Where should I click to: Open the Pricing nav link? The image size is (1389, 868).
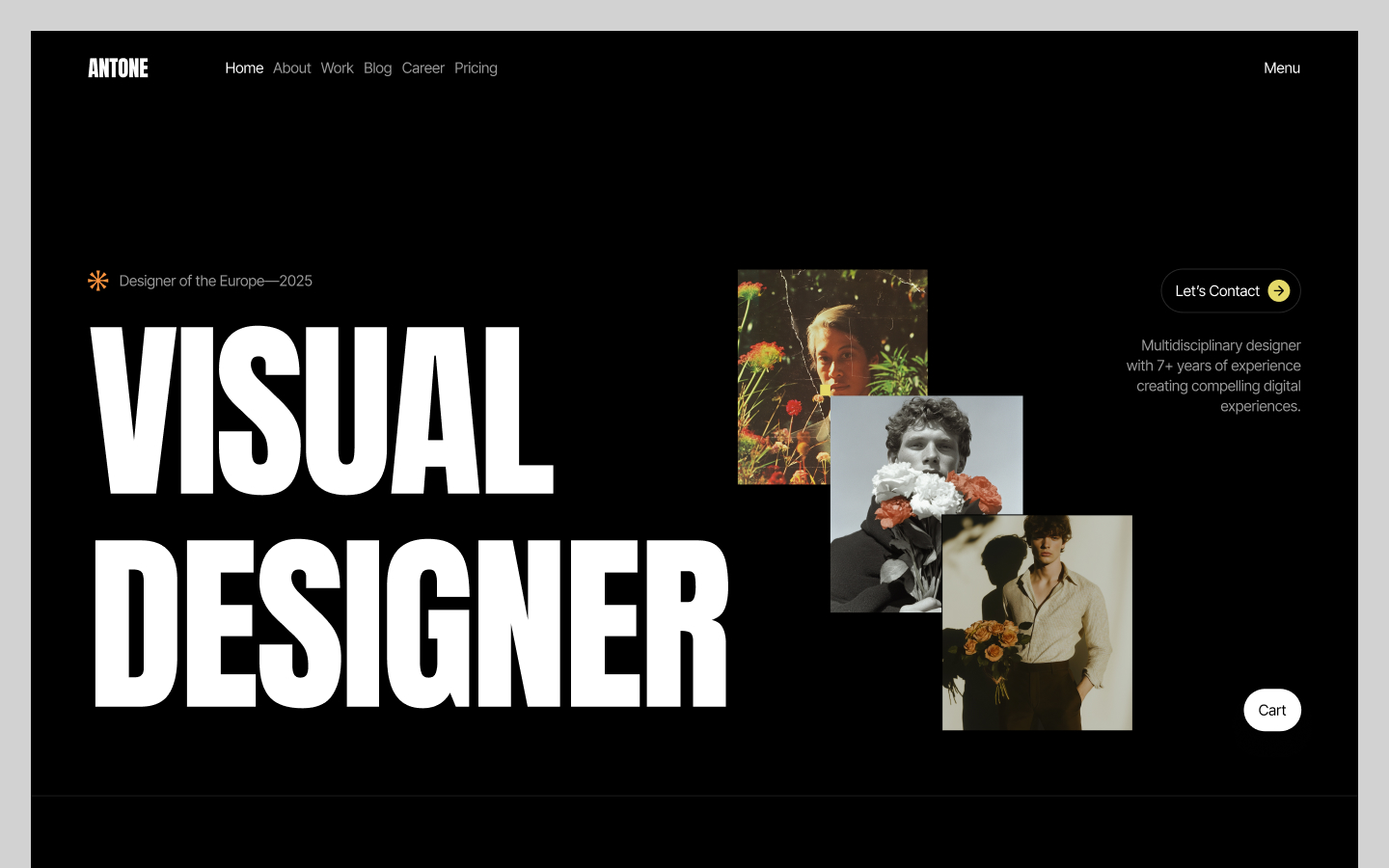pos(476,68)
